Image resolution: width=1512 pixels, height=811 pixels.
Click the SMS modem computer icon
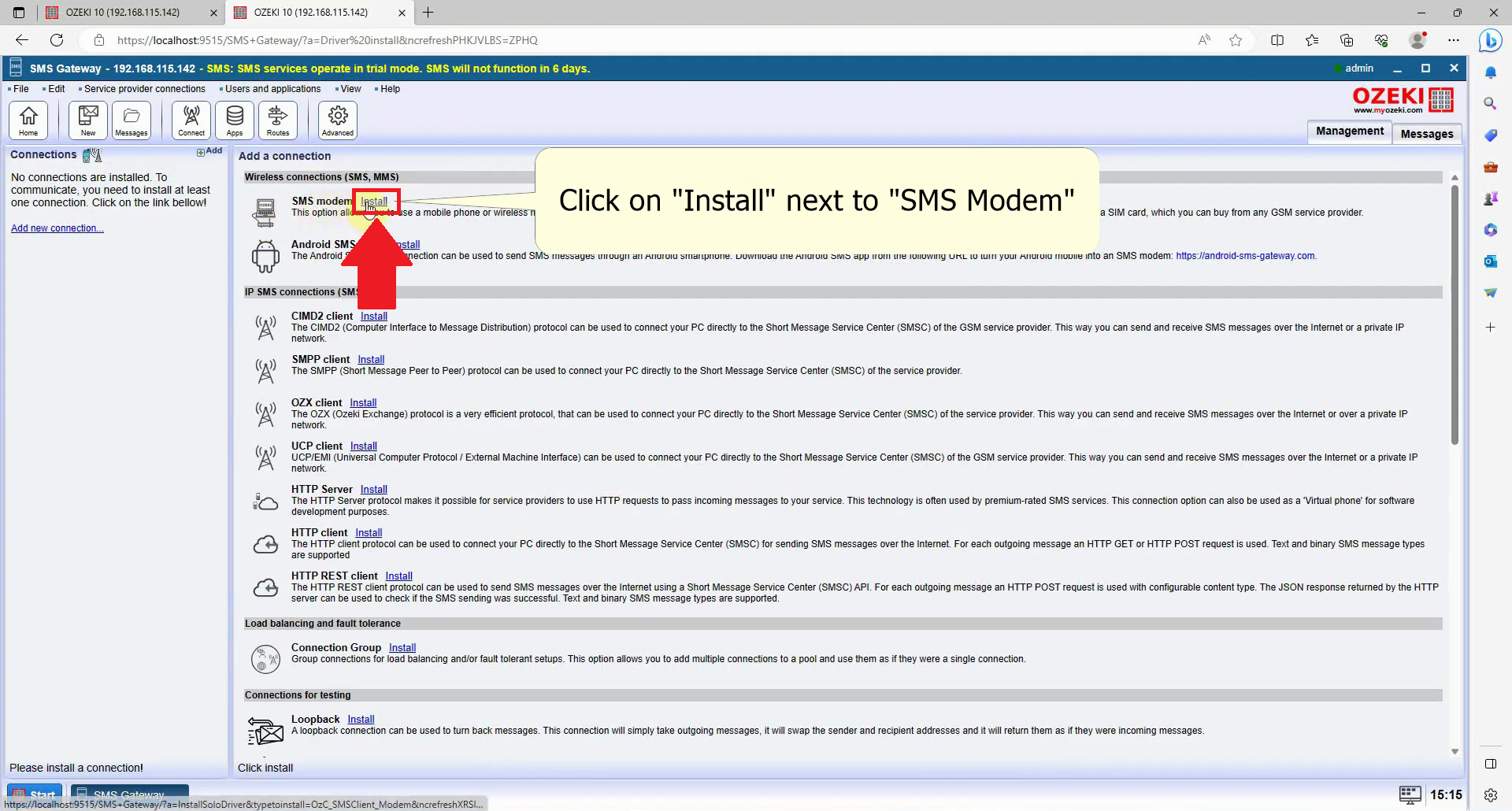pos(265,213)
